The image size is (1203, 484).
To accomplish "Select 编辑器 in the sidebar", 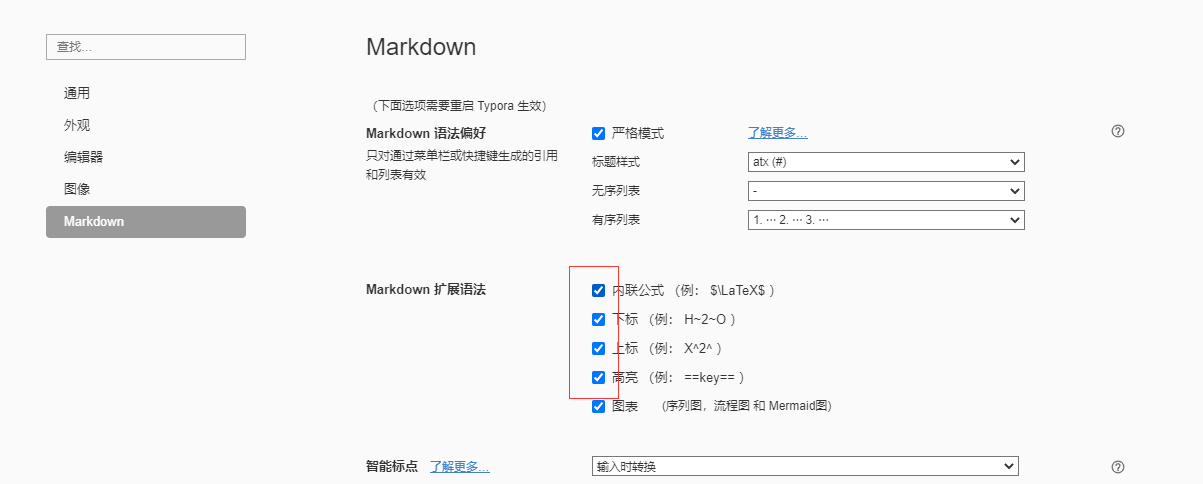I will 146,157.
